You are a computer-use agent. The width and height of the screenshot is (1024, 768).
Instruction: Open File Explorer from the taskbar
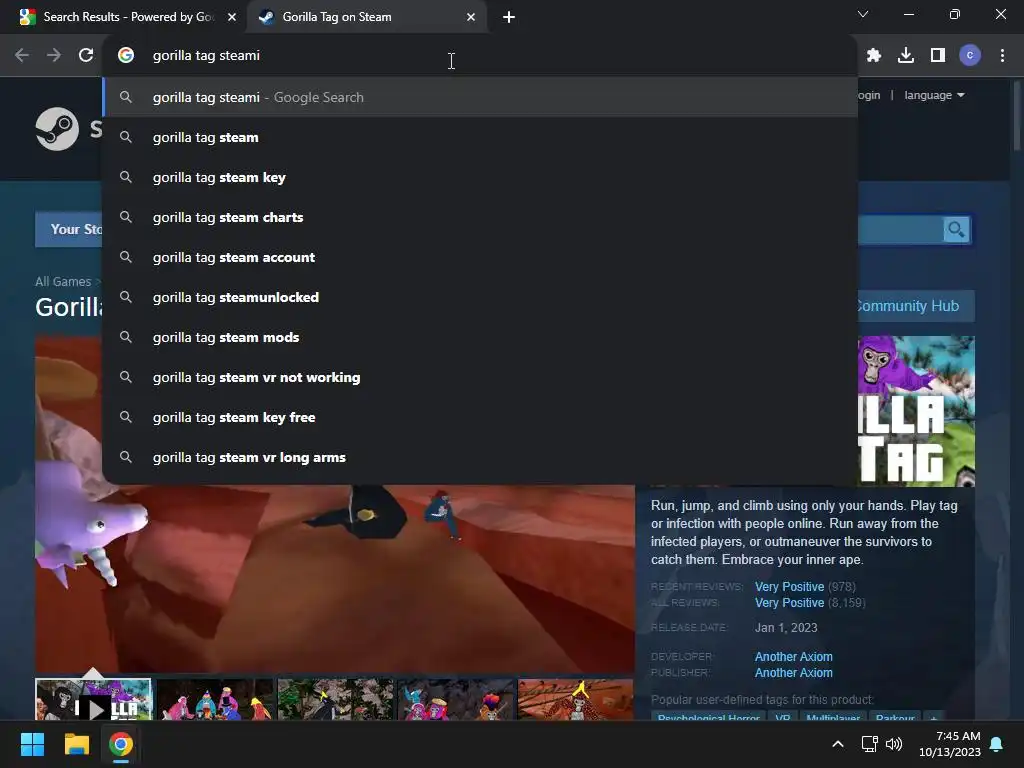tap(76, 744)
